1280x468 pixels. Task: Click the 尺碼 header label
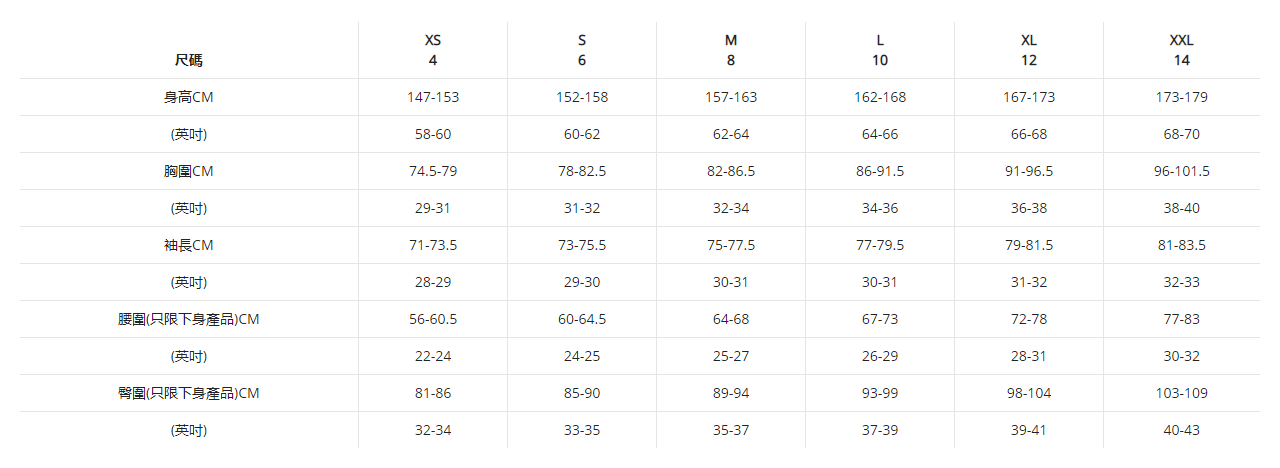coord(188,60)
